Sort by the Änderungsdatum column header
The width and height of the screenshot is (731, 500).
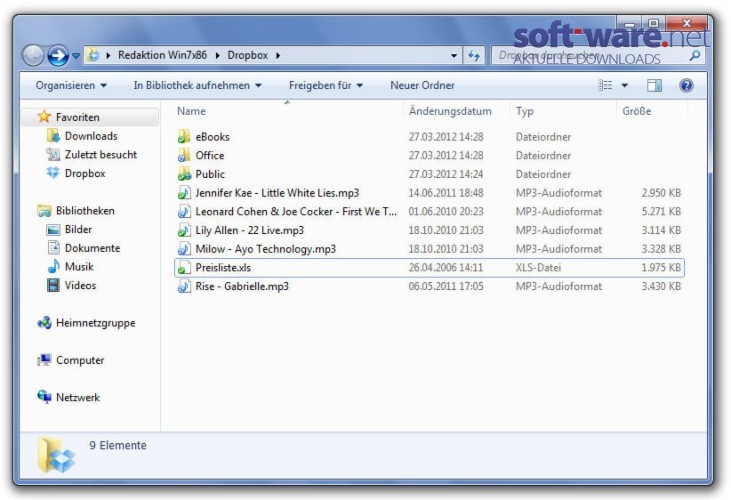(450, 111)
